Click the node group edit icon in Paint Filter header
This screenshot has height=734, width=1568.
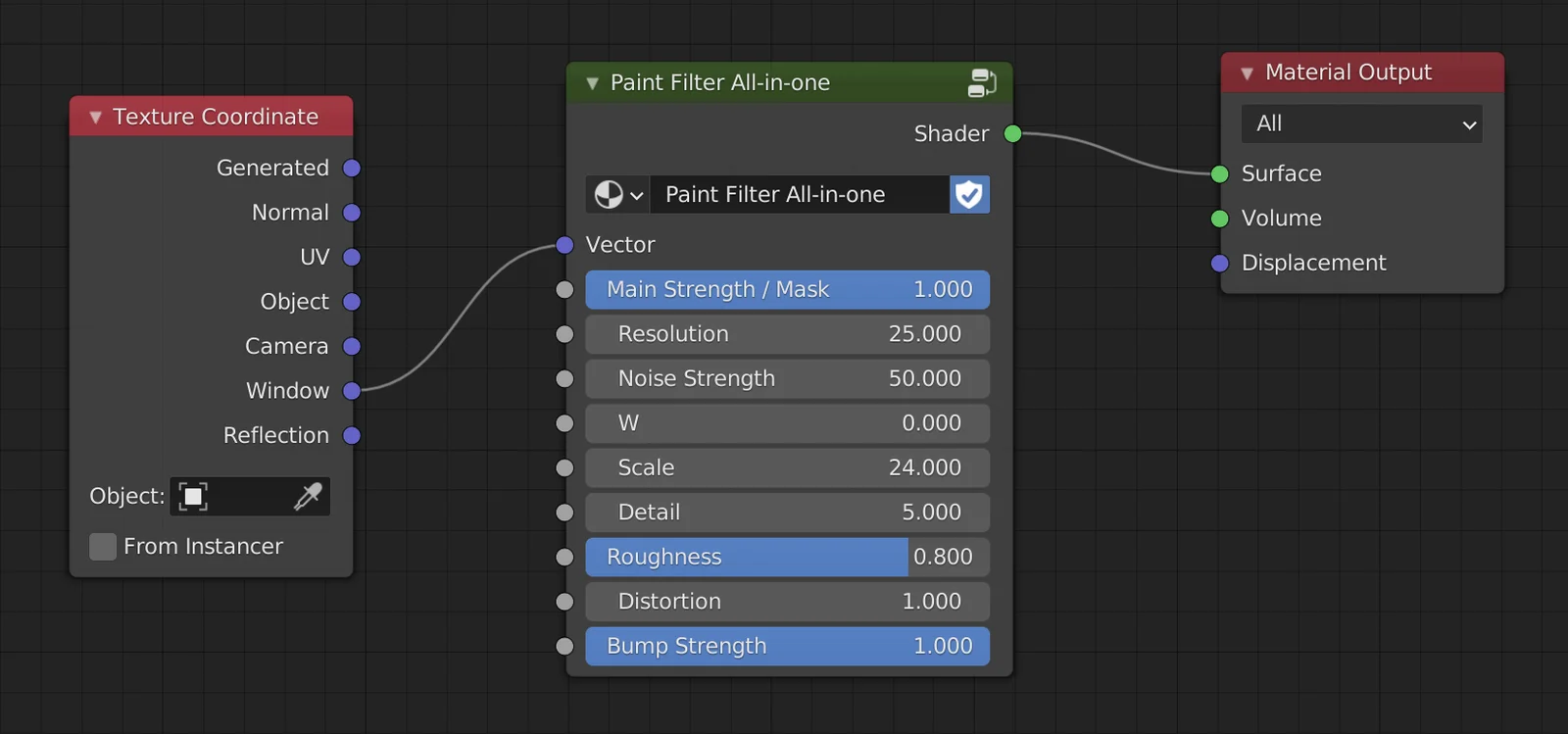click(x=981, y=83)
